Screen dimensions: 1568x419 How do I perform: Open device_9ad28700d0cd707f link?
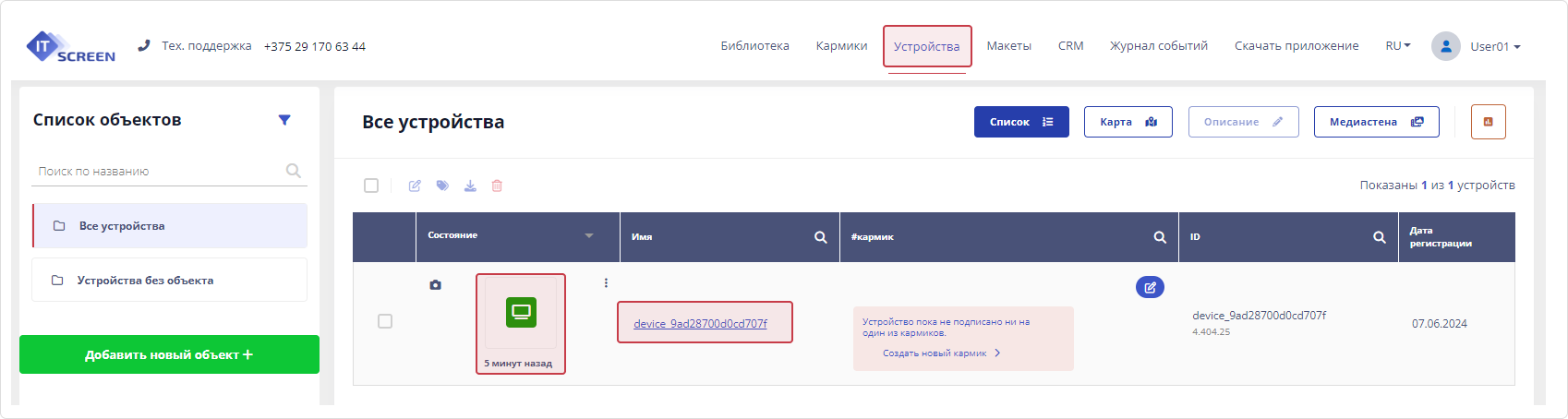pos(700,323)
